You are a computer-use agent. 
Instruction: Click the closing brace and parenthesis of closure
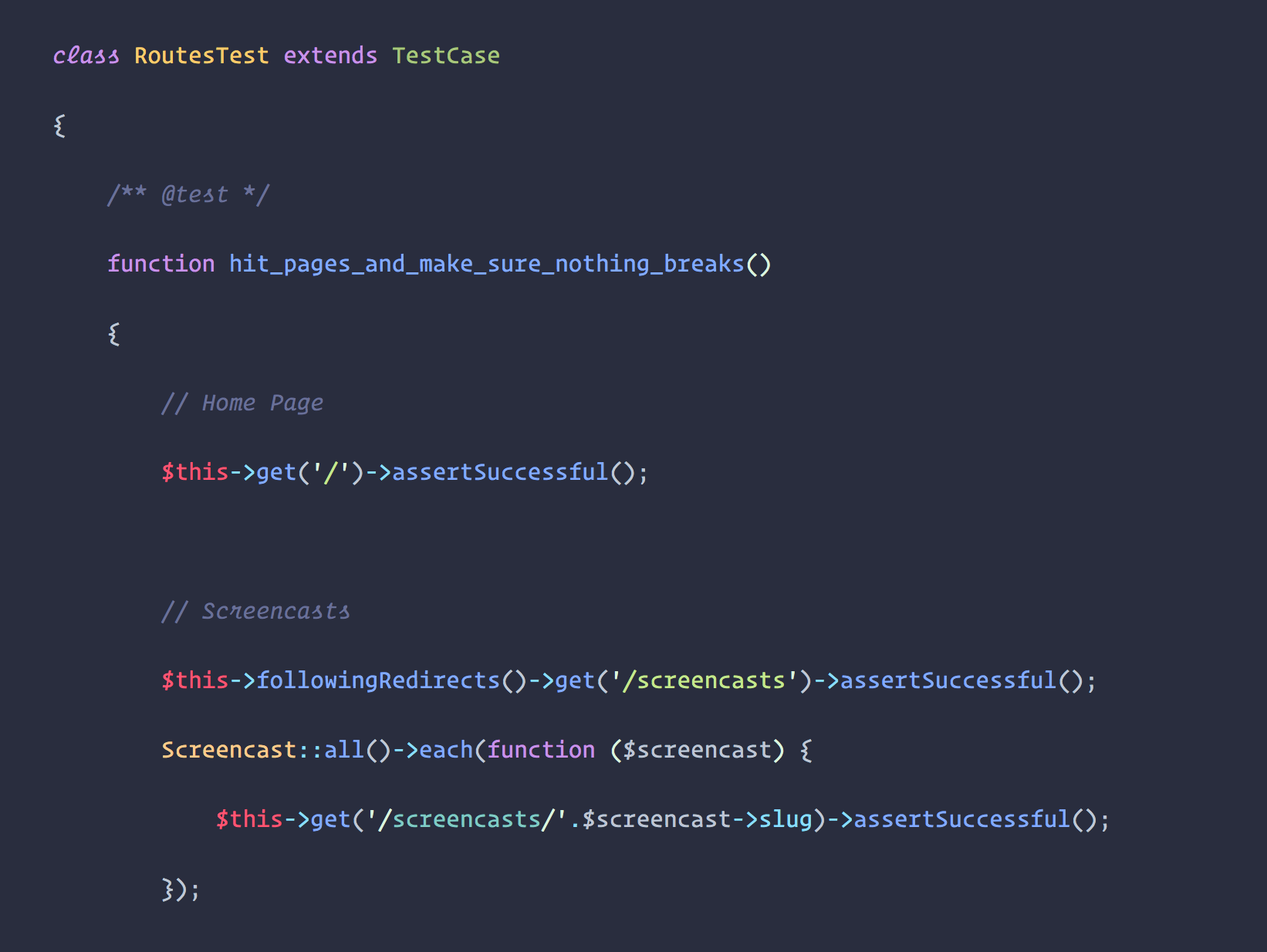[x=181, y=889]
